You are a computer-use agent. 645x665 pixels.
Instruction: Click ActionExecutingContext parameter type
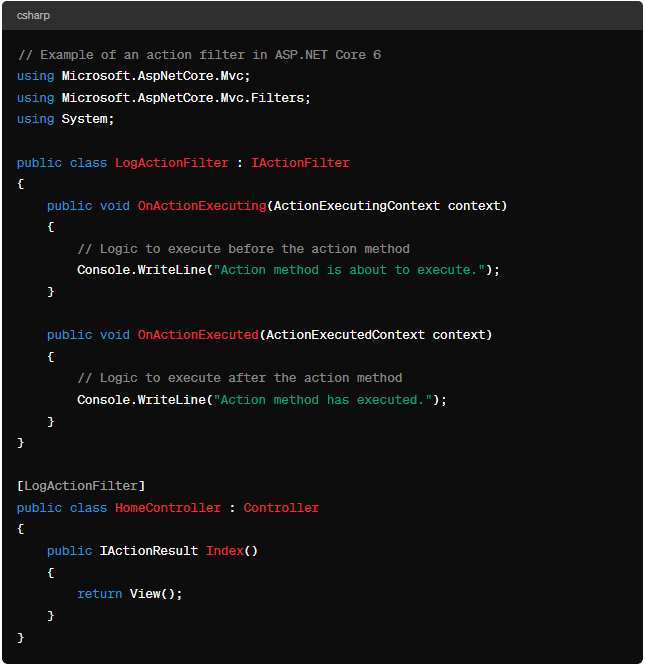(x=357, y=206)
